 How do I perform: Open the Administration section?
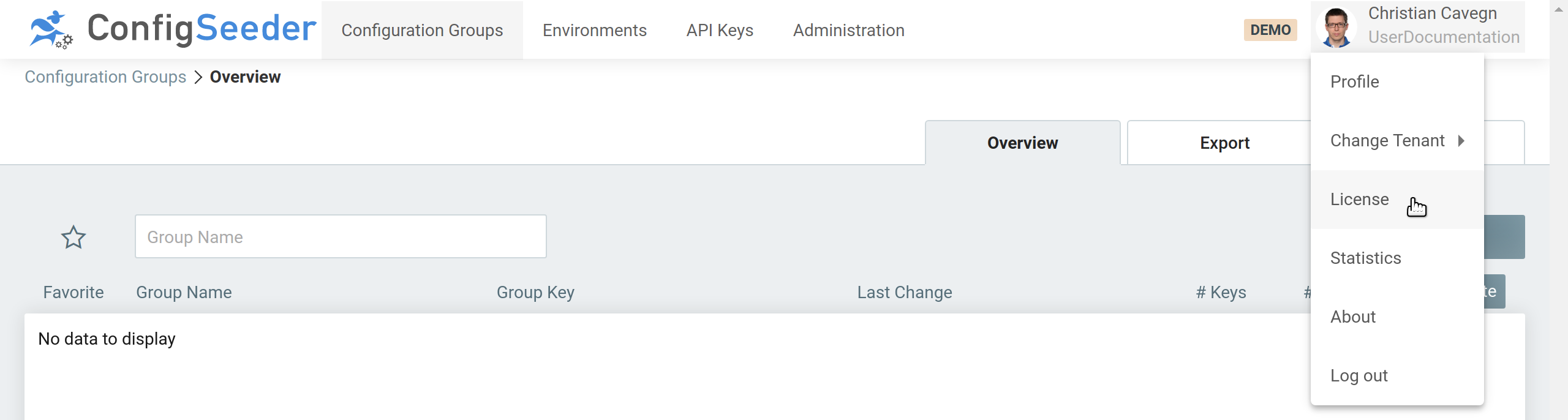(848, 31)
